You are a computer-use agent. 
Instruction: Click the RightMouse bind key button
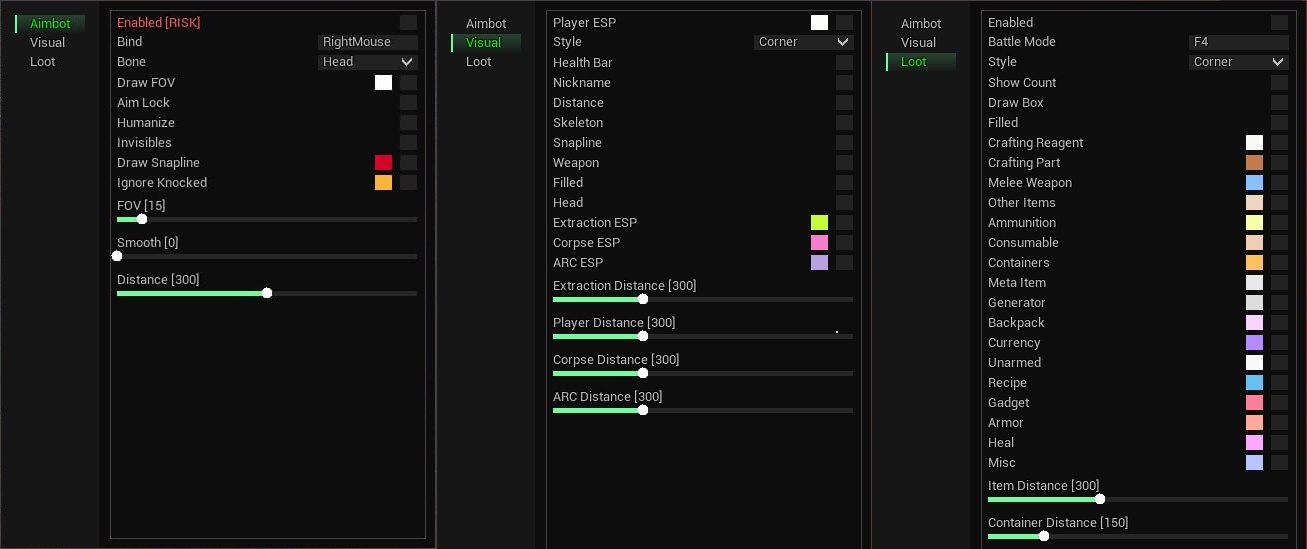click(x=367, y=42)
